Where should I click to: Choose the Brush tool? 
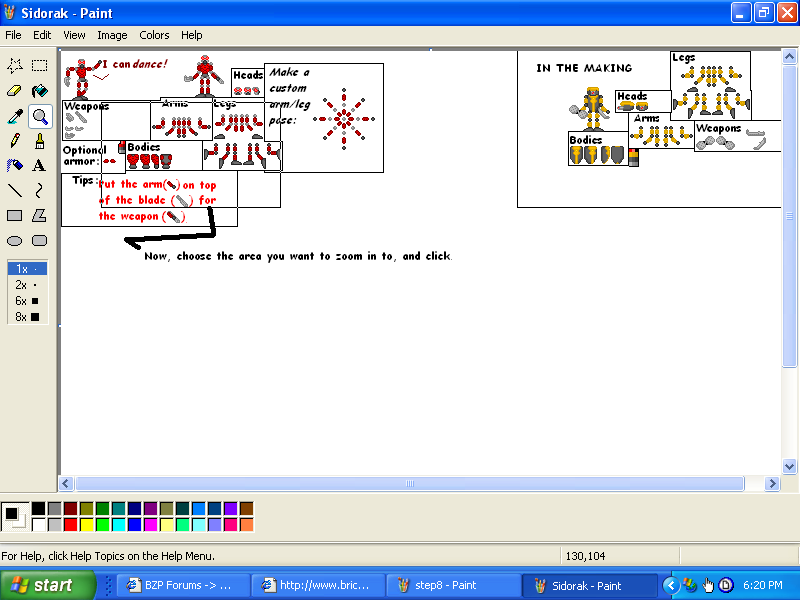coord(39,141)
